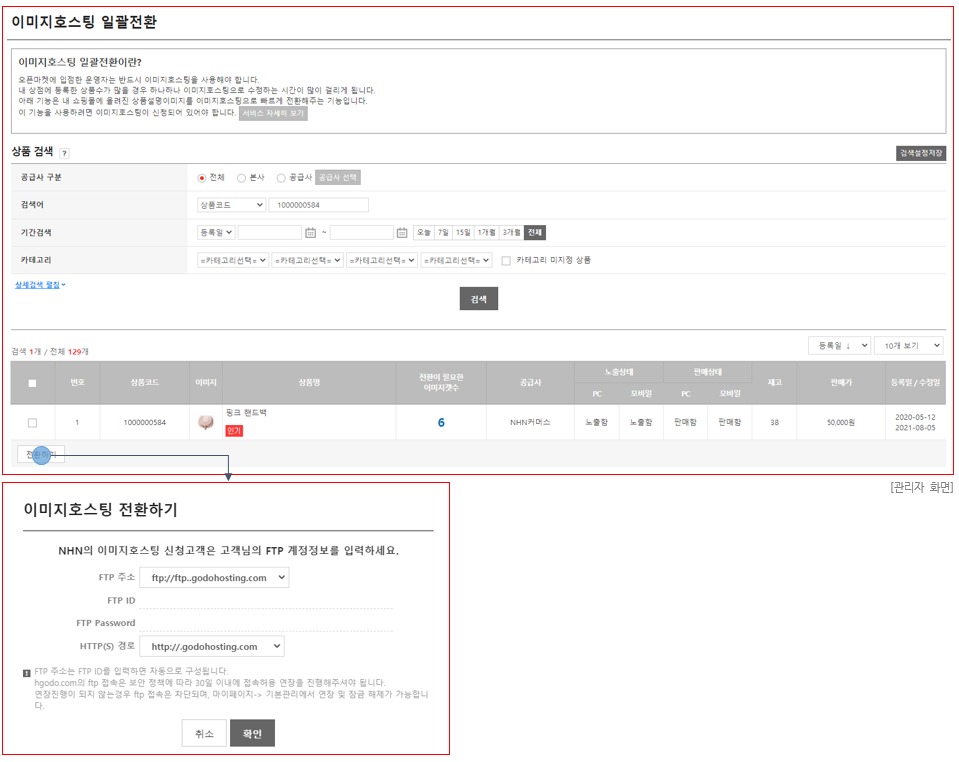Select the 15일 period button
The height and width of the screenshot is (762, 959).
[463, 232]
